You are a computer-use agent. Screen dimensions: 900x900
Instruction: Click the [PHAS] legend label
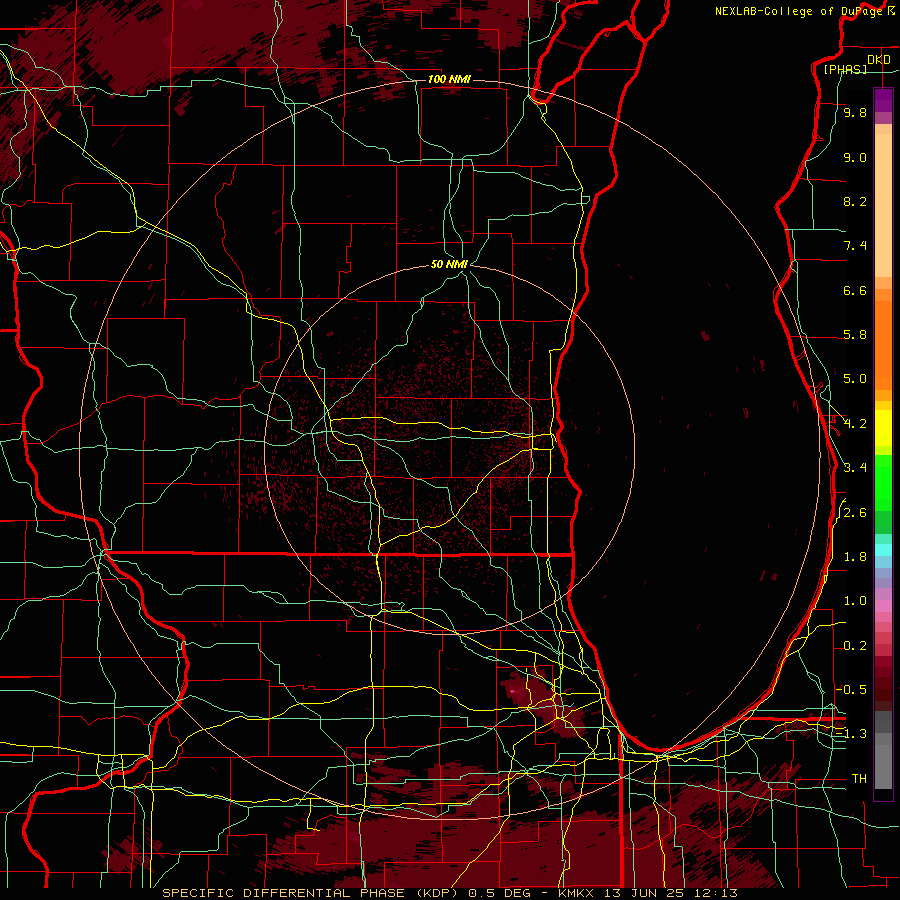pyautogui.click(x=845, y=70)
